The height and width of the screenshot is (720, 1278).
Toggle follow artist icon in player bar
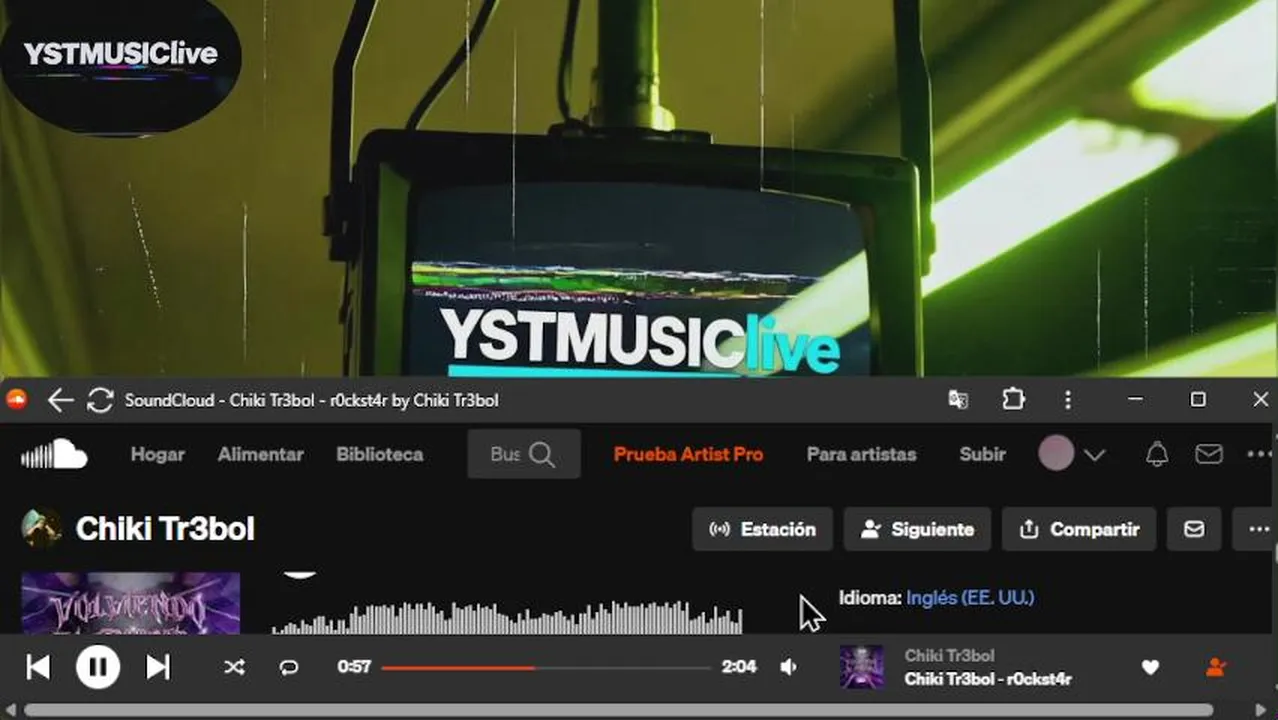click(x=1216, y=667)
